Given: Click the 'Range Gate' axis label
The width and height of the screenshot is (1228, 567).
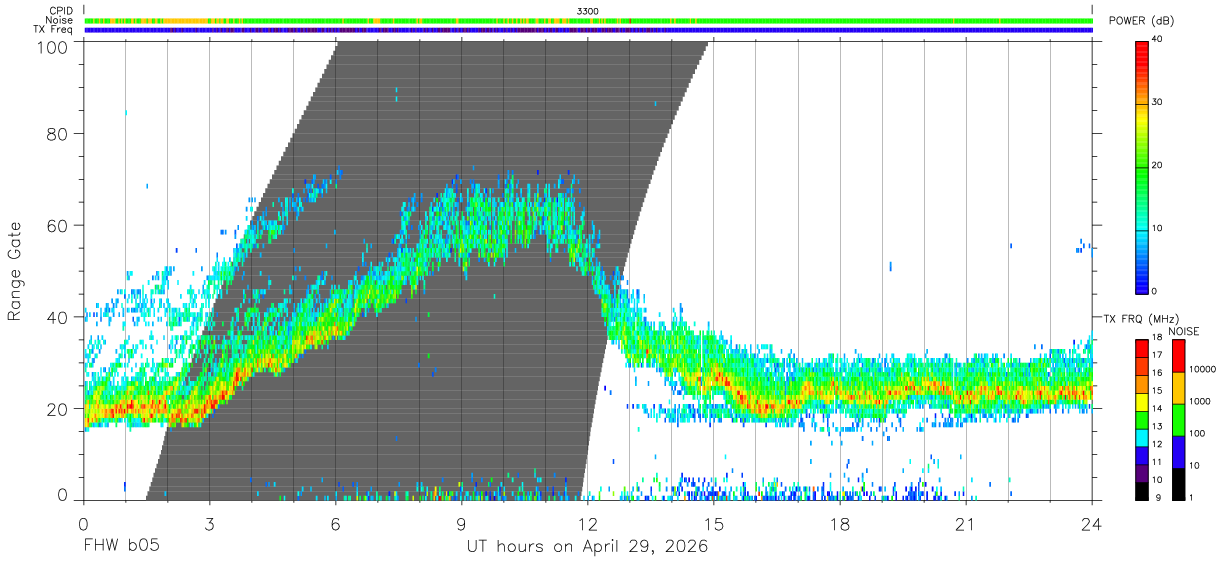Looking at the screenshot, I should (15, 271).
